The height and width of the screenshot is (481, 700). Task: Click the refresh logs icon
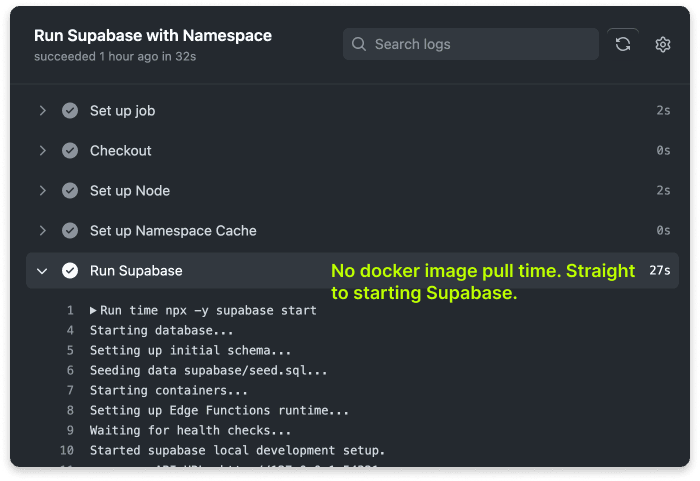click(x=623, y=44)
